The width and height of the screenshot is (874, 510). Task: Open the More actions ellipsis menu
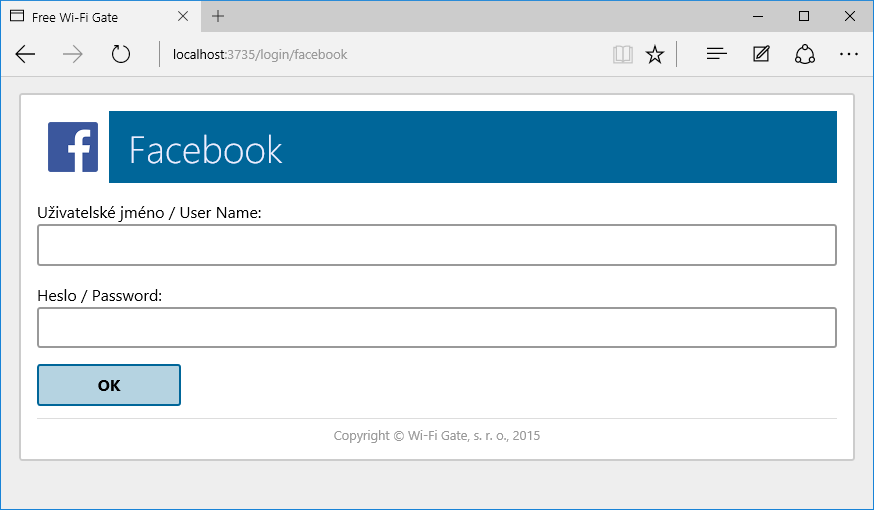(848, 54)
